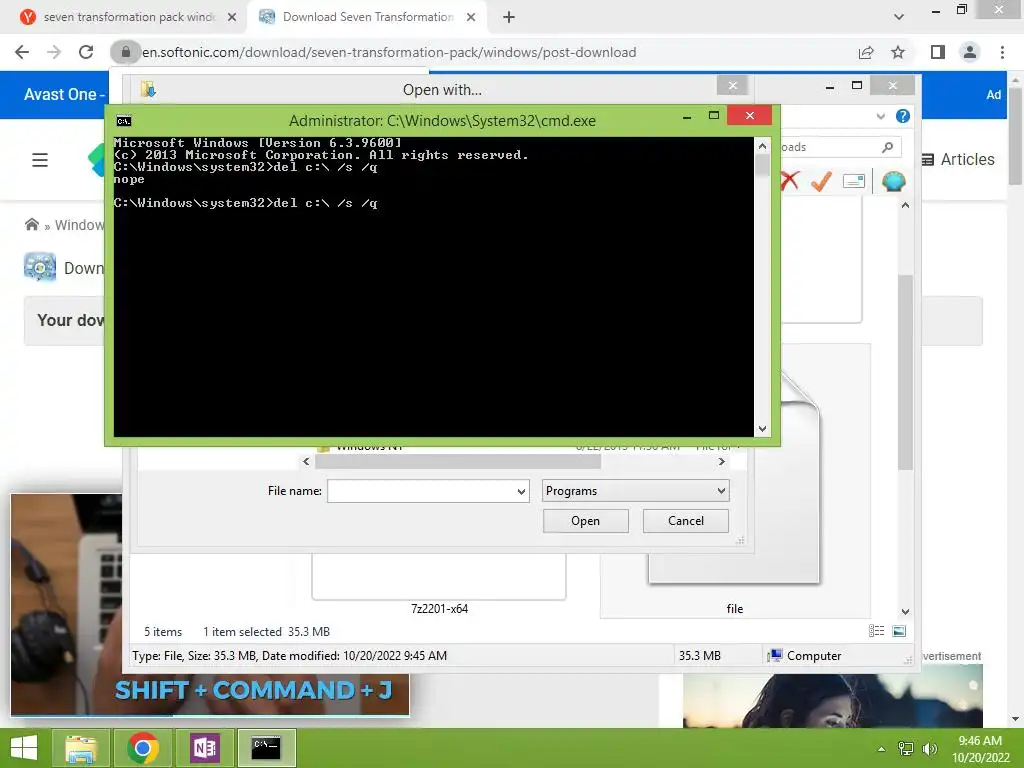Click the SHIFT + COMMAND + J video overlay
1024x768 pixels.
[x=253, y=690]
